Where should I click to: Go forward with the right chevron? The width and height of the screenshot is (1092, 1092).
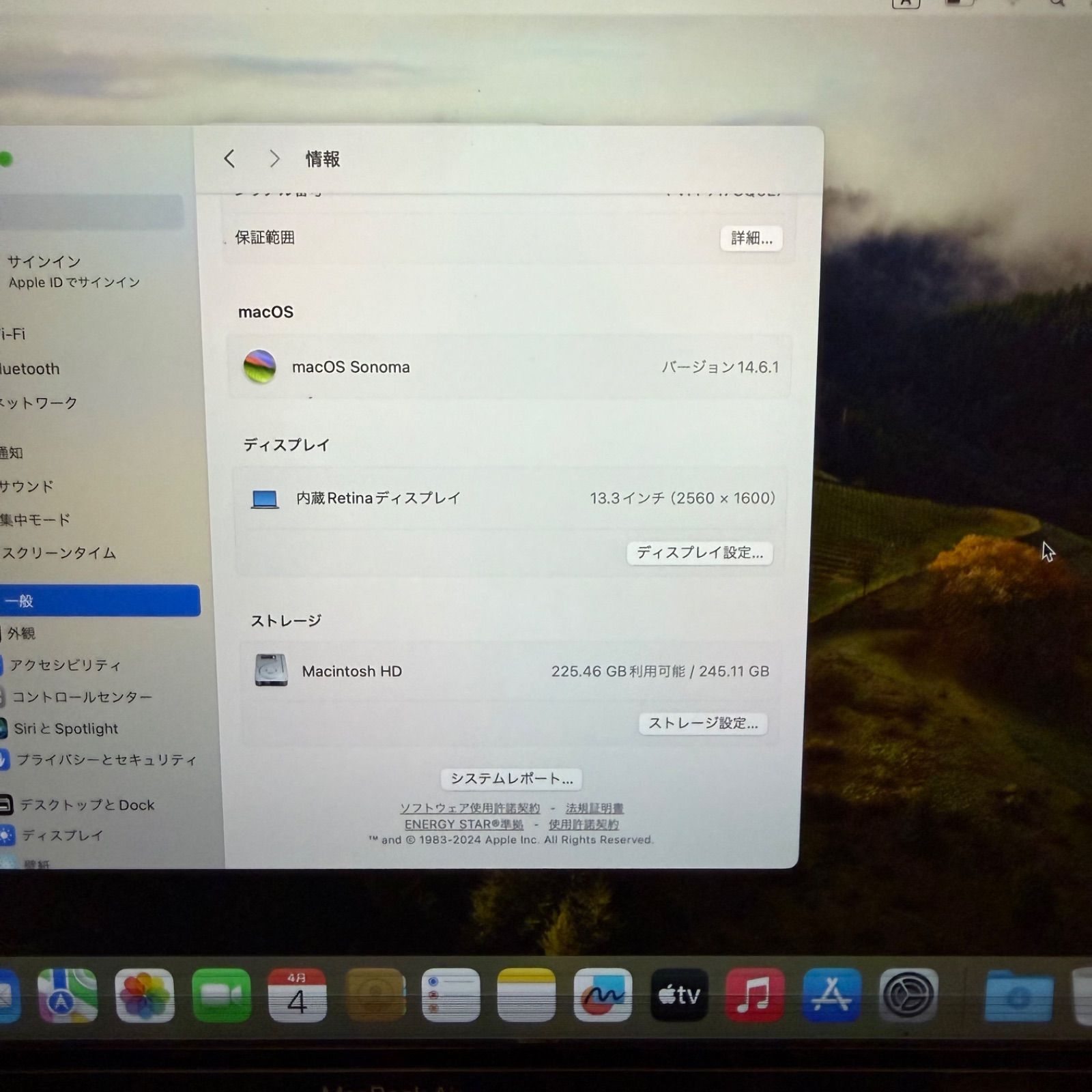coord(274,159)
